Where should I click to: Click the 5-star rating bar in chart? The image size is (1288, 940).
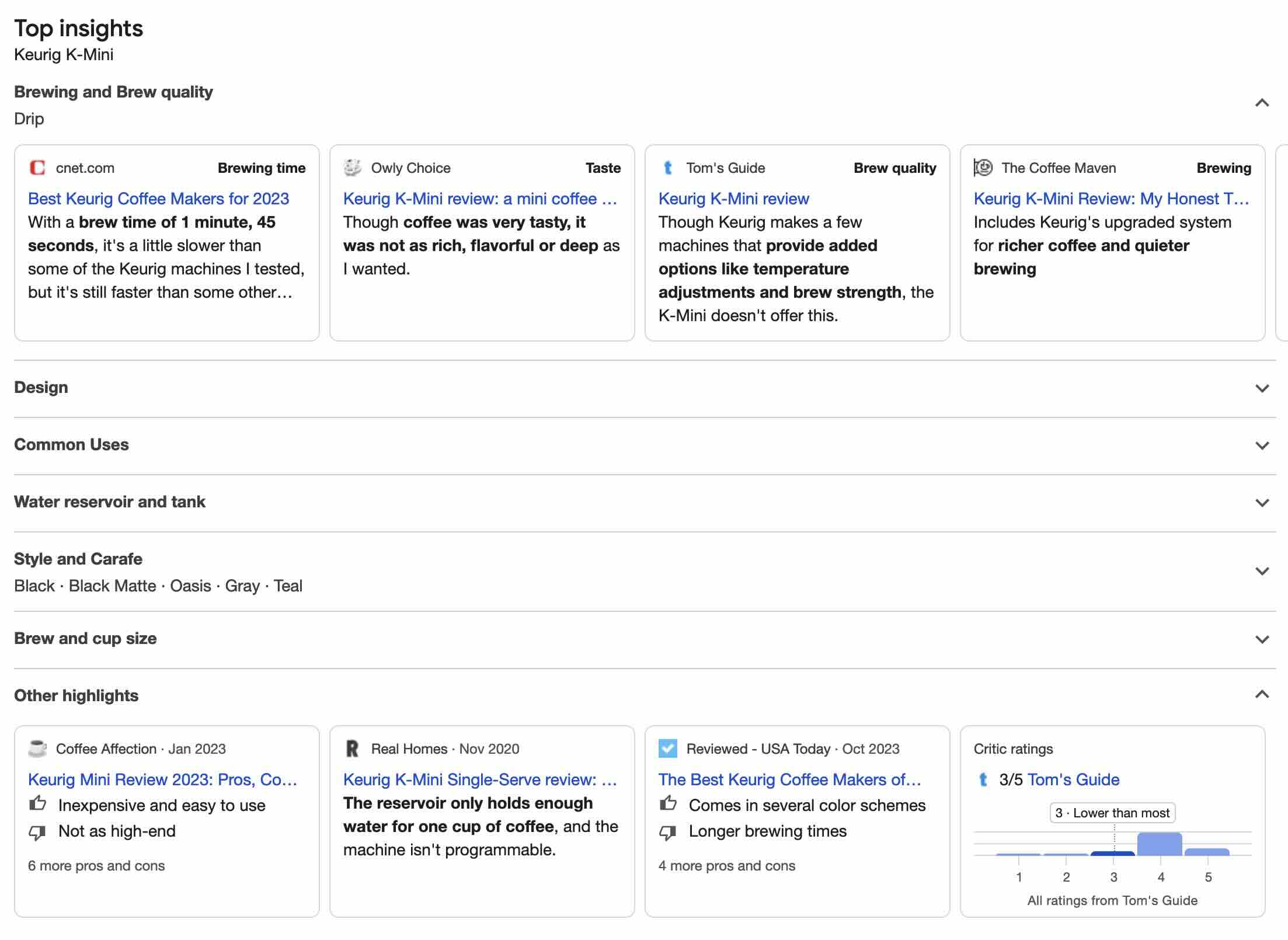click(x=1207, y=852)
